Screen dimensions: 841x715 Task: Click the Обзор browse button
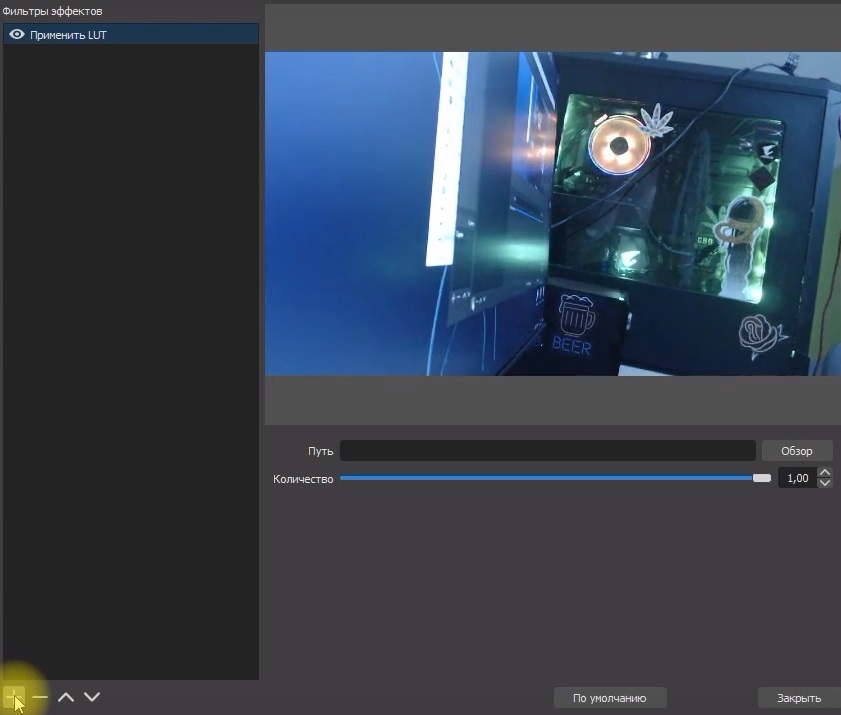tap(796, 451)
